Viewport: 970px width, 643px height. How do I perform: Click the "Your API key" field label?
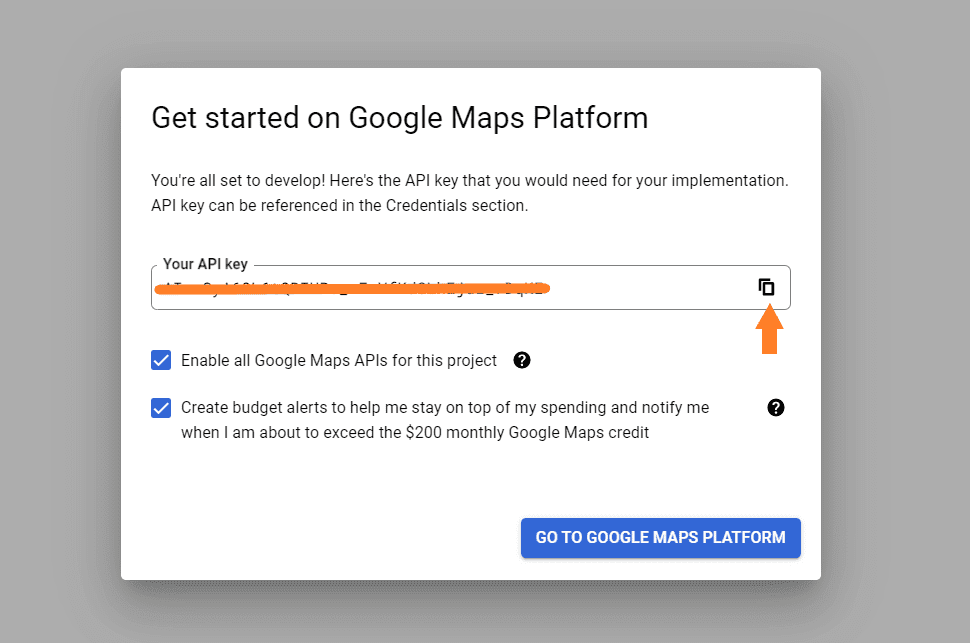(205, 264)
